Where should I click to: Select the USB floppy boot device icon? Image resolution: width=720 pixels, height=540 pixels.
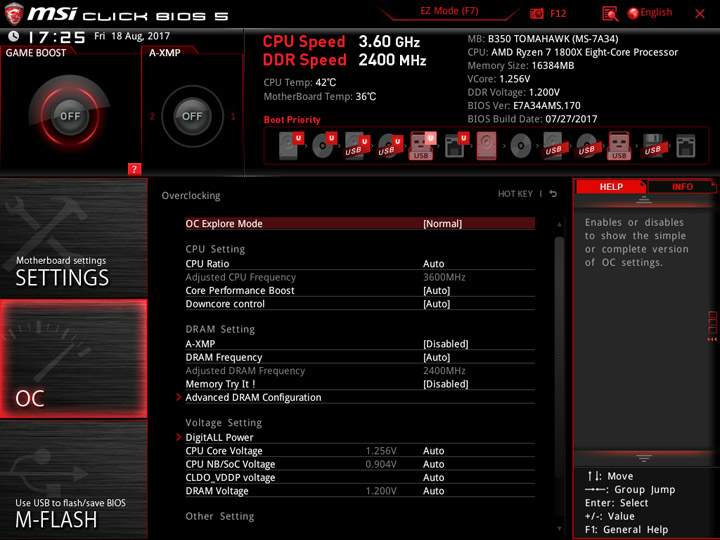pos(653,146)
